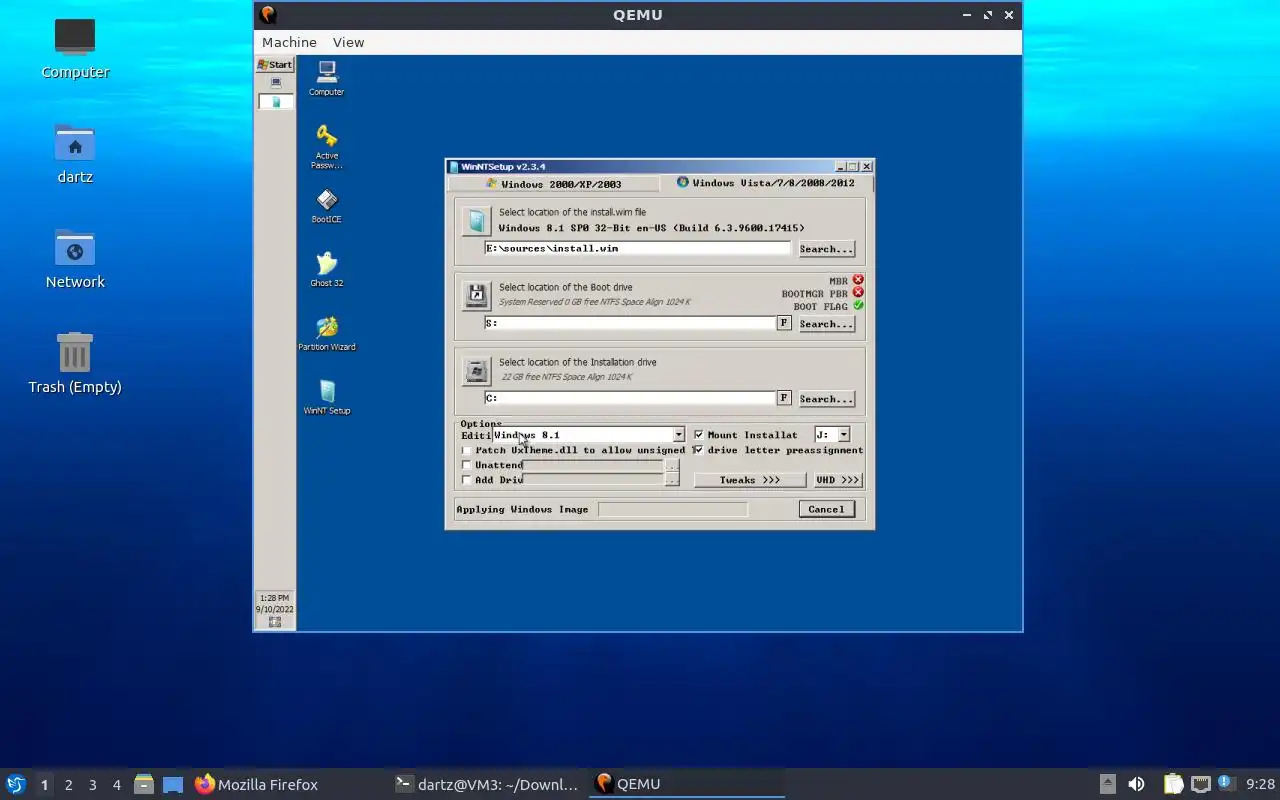Click the E:\sources\install.wim path field
The width and height of the screenshot is (1280, 800).
637,248
